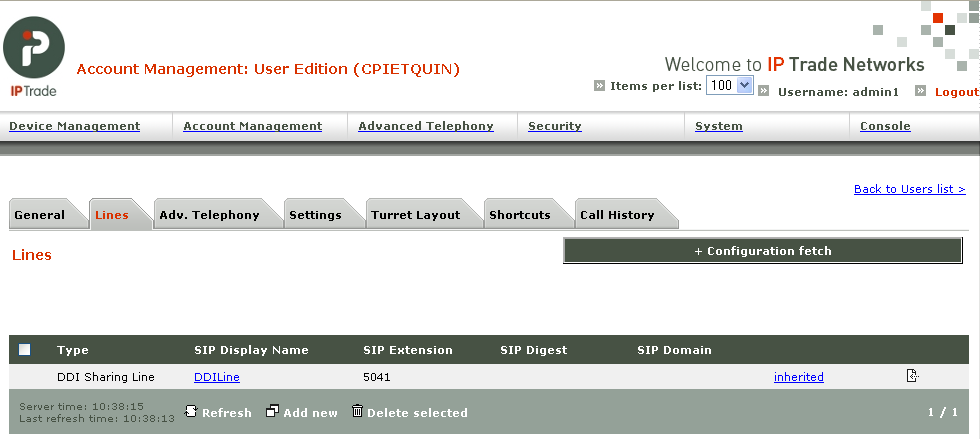
Task: Open the Security menu
Action: click(554, 126)
